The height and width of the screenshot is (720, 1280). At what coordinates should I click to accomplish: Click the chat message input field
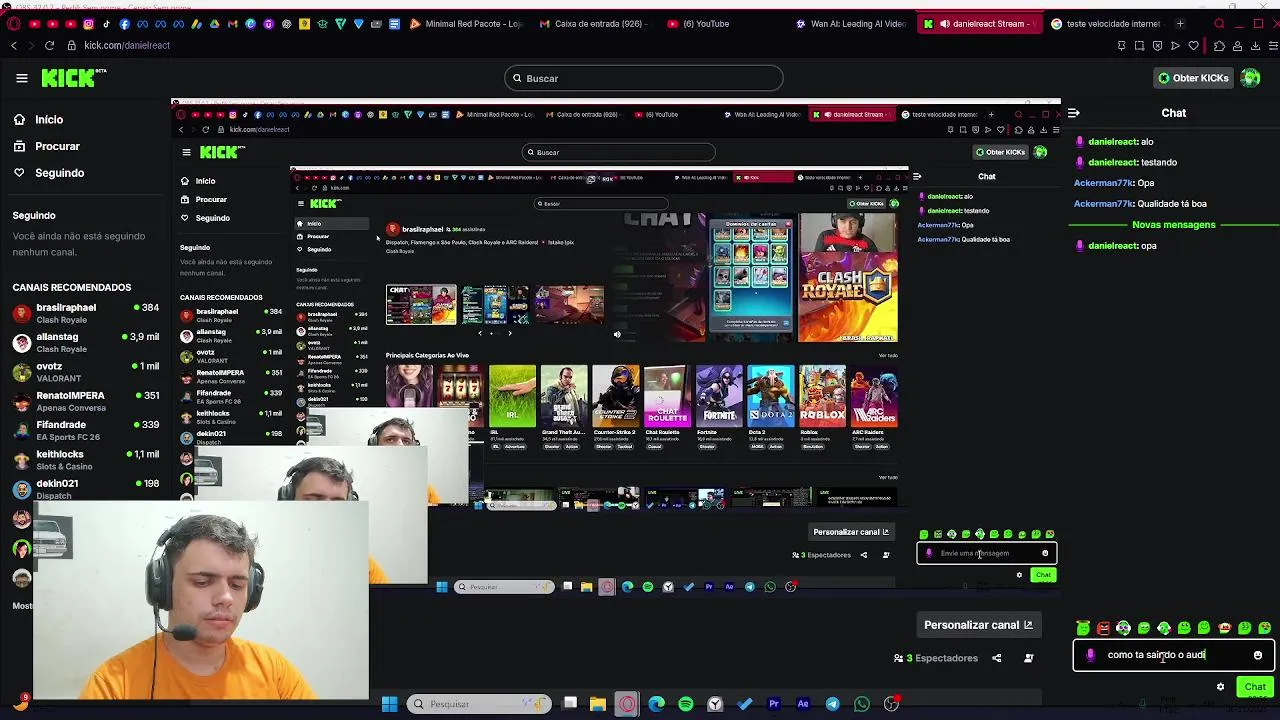pos(1174,655)
